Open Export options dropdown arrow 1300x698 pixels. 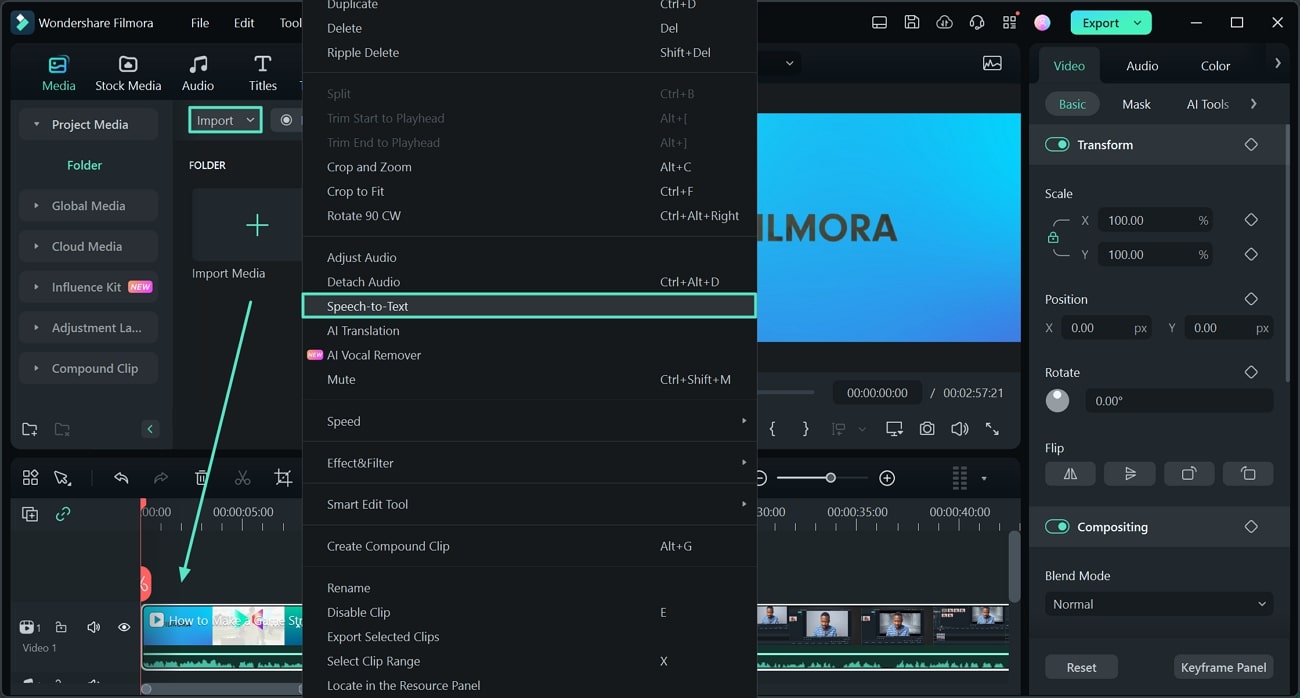coord(1138,23)
